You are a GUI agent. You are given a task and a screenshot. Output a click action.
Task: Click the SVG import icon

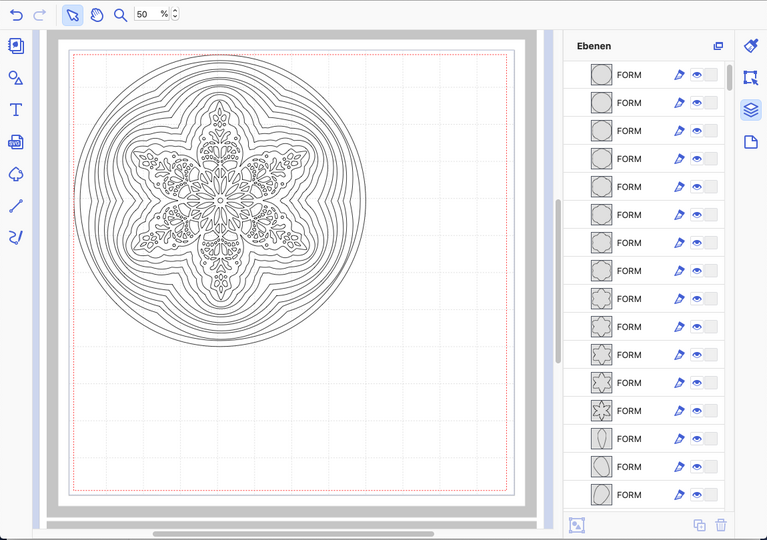[16, 142]
